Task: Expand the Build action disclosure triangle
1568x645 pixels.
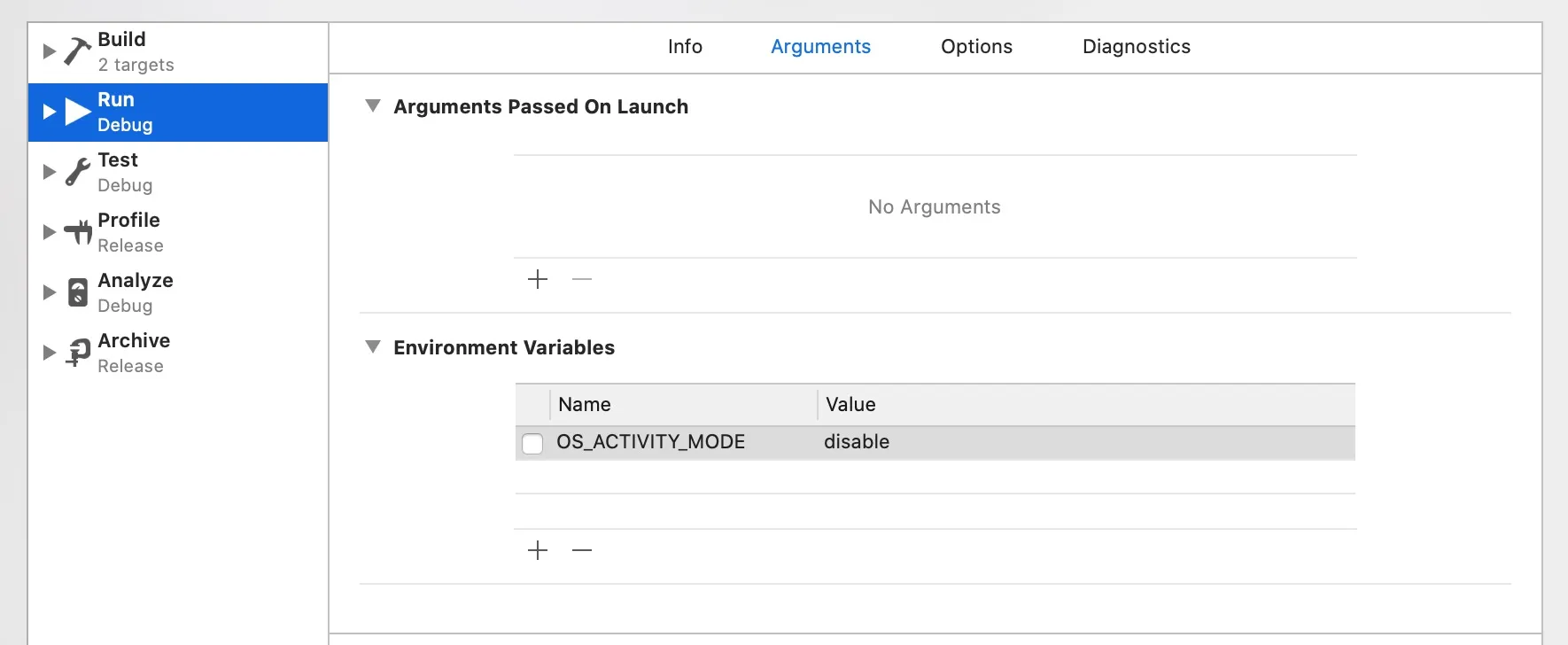Action: [x=50, y=51]
